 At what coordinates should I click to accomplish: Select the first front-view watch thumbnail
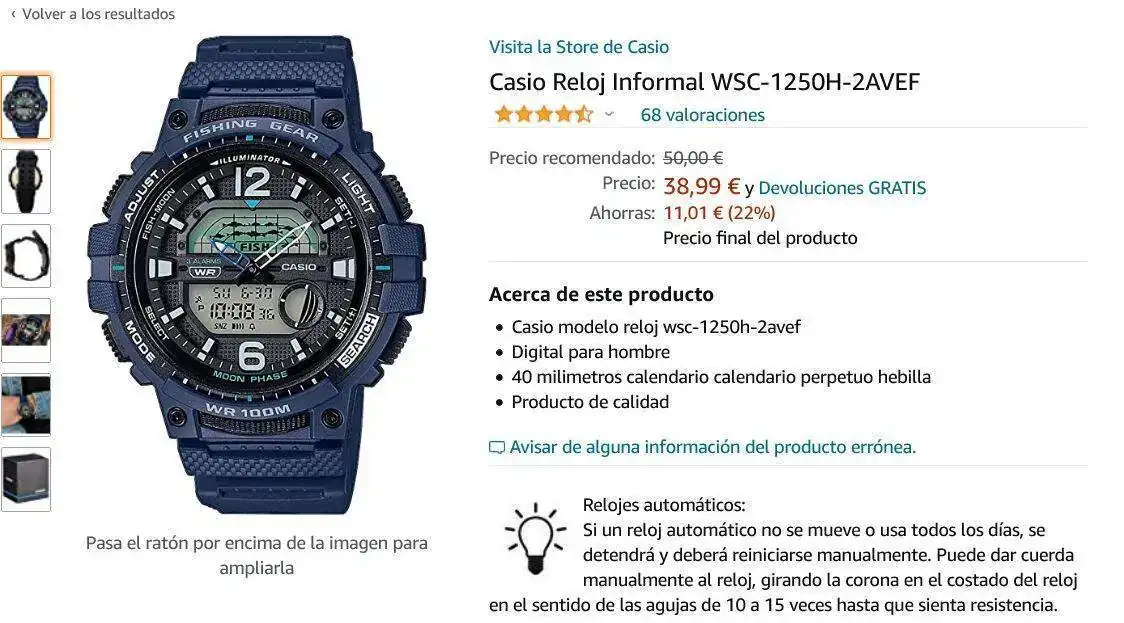(27, 107)
